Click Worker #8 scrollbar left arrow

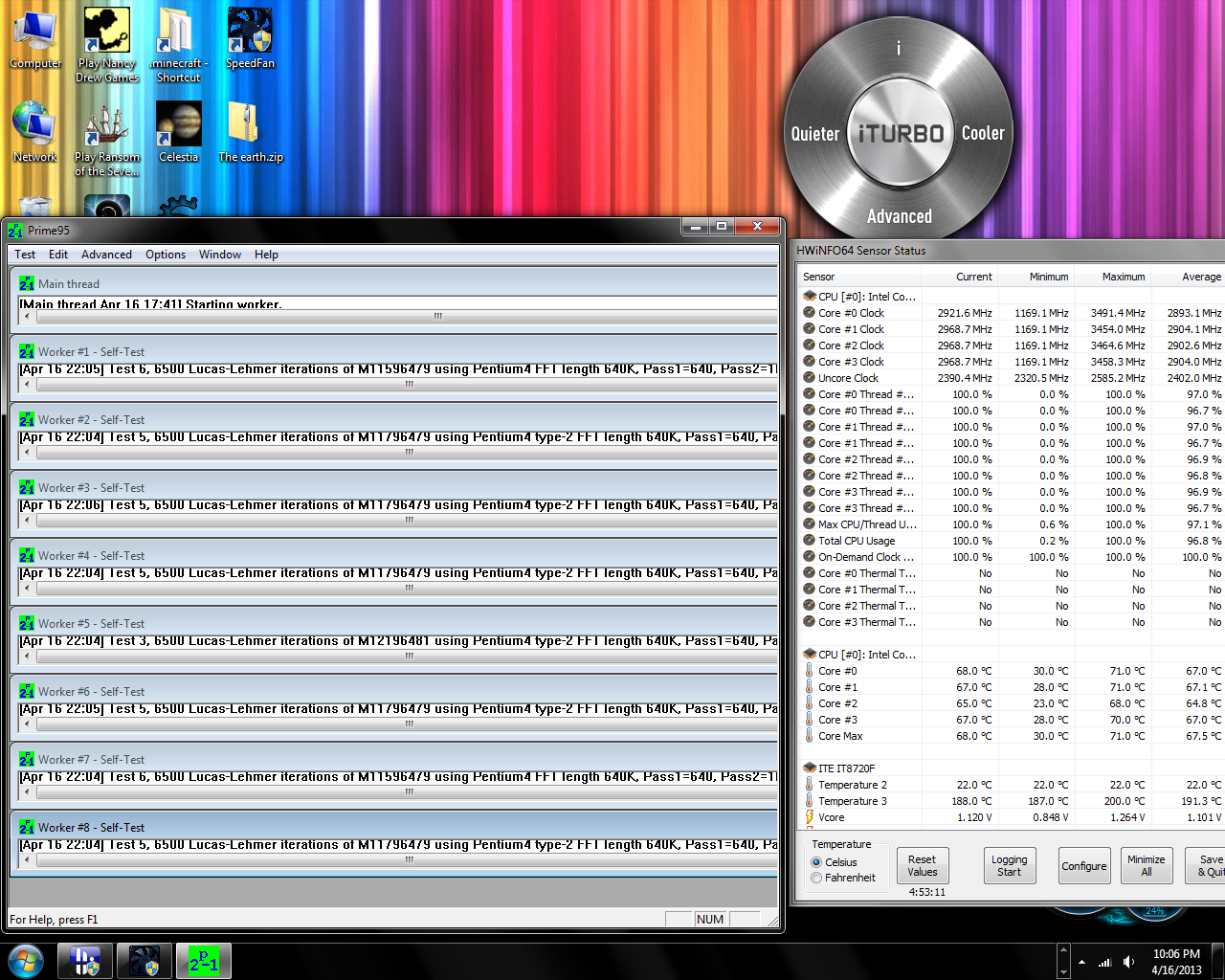[x=27, y=859]
